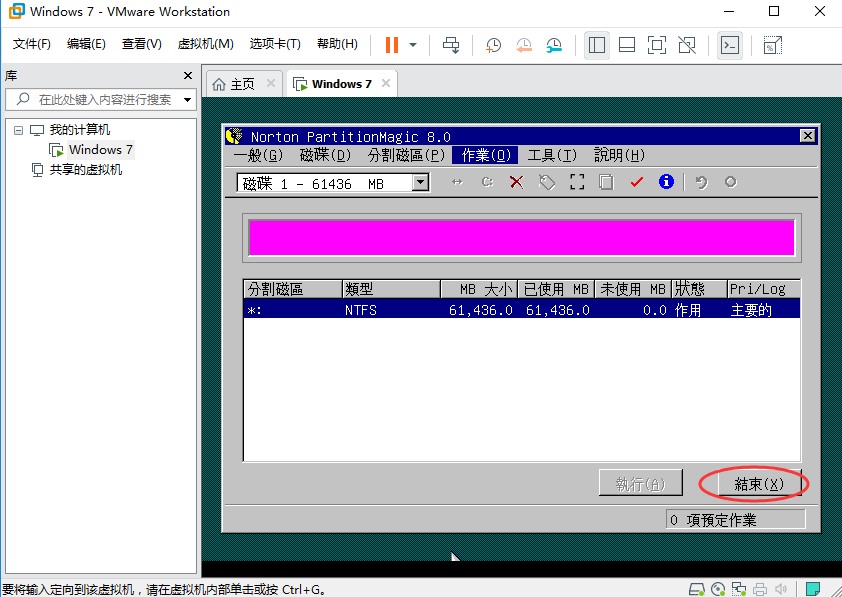Open the 编辑(E) menu
Viewport: 842px width, 597px height.
coord(86,44)
